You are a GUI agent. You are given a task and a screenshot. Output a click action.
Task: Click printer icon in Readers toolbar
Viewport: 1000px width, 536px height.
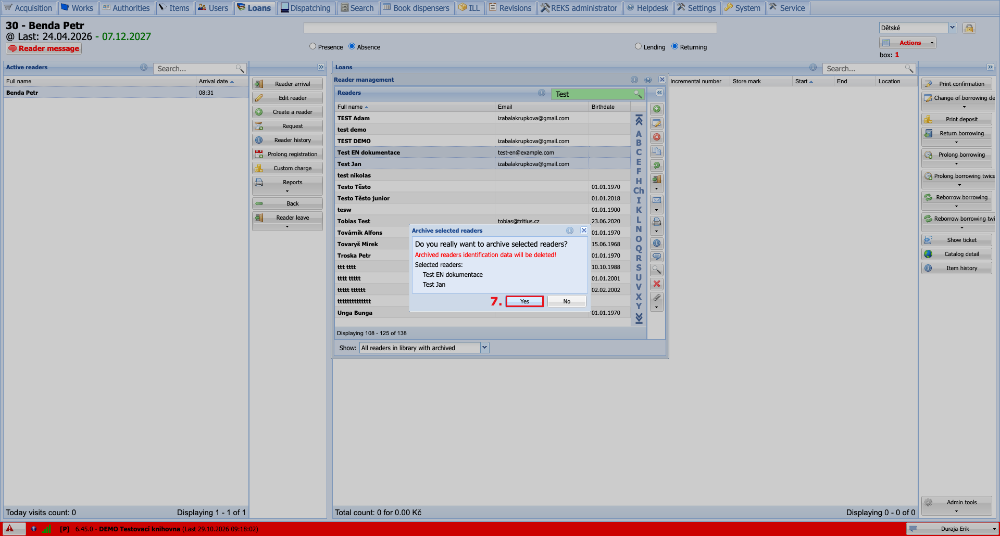coord(656,222)
